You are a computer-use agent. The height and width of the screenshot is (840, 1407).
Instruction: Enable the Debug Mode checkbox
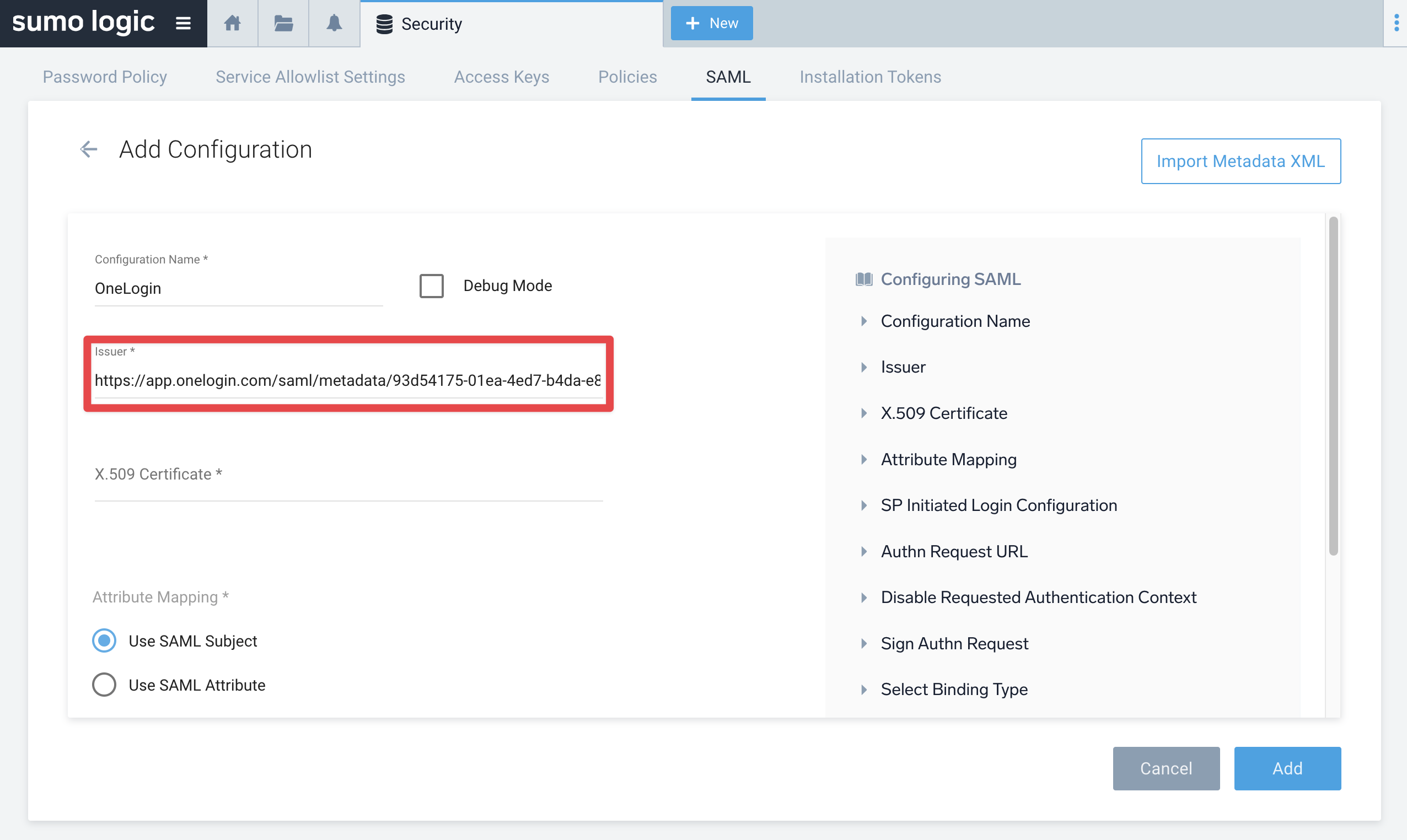pos(432,286)
